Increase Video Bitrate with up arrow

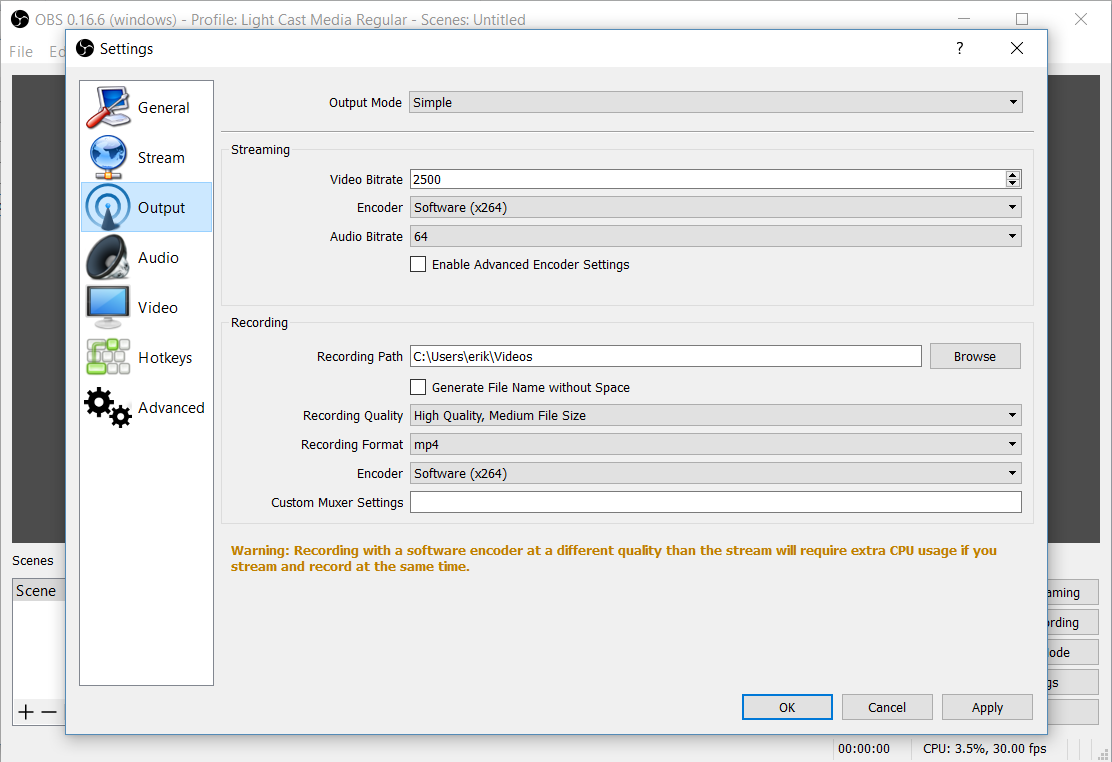coord(1013,175)
